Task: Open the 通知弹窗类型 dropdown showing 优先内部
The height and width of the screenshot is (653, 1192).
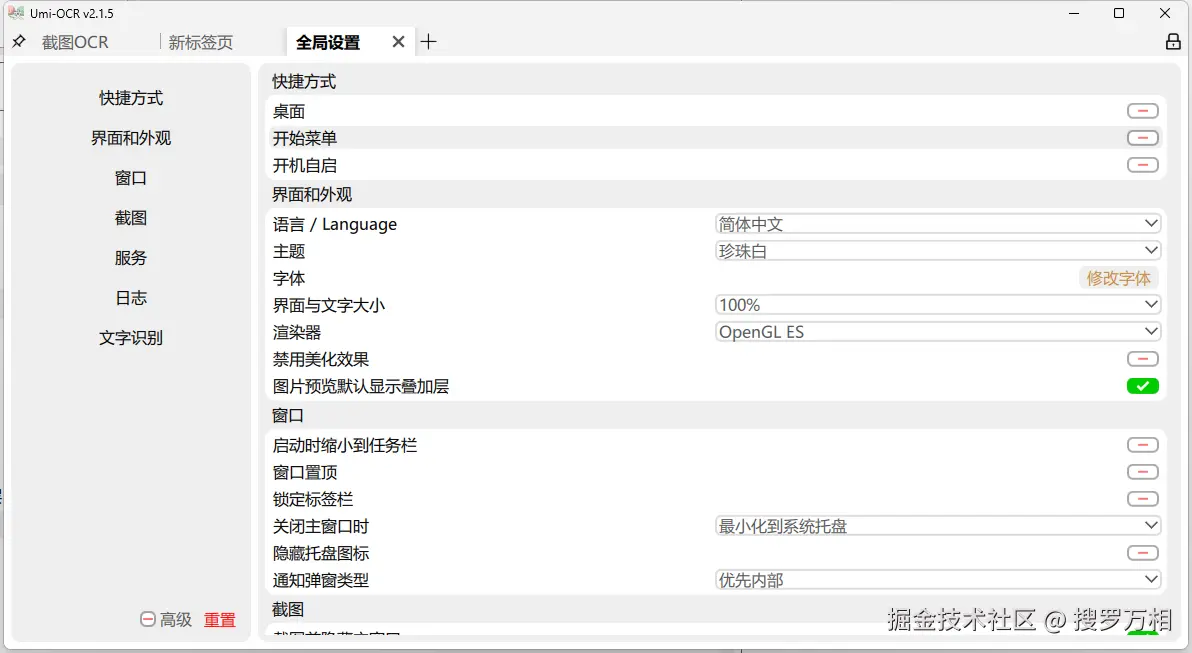Action: (x=938, y=580)
